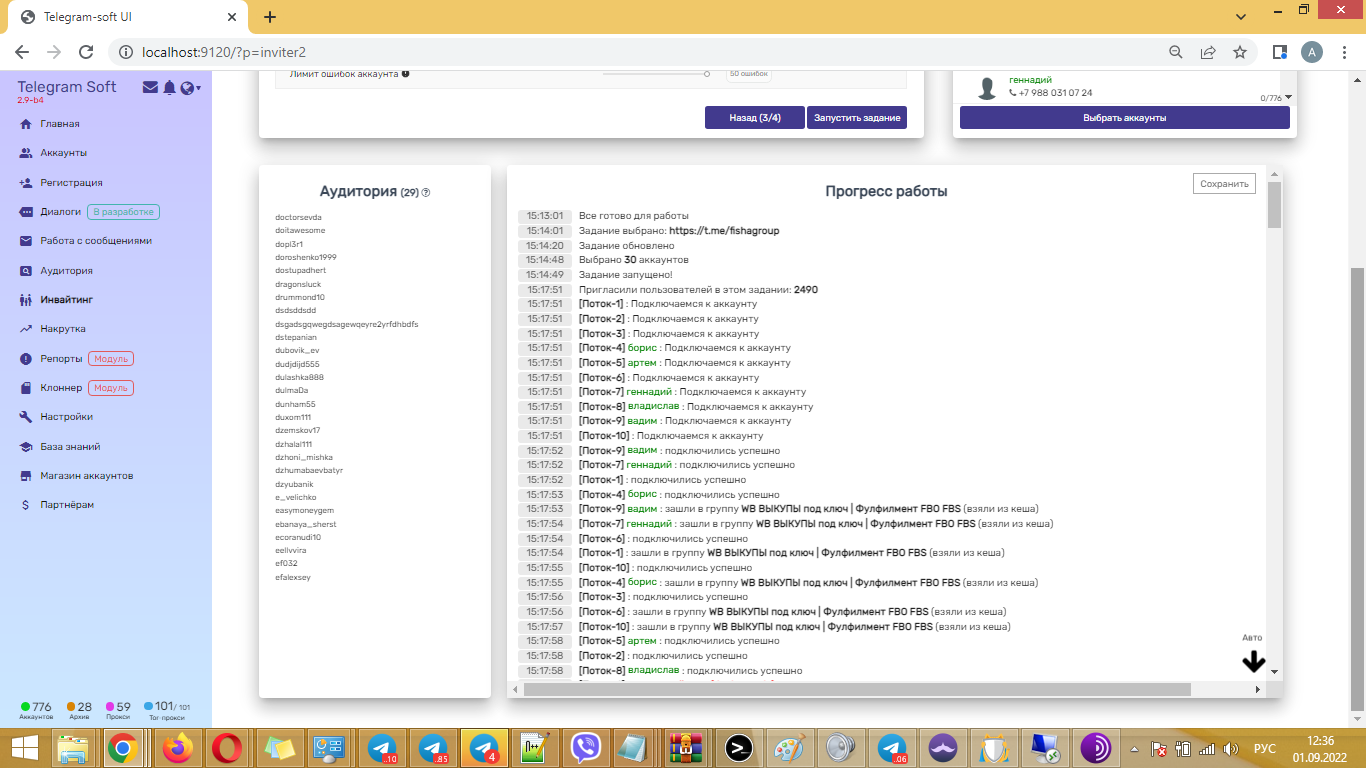1366x768 pixels.
Task: Start the task with Запустить задание
Action: (857, 118)
